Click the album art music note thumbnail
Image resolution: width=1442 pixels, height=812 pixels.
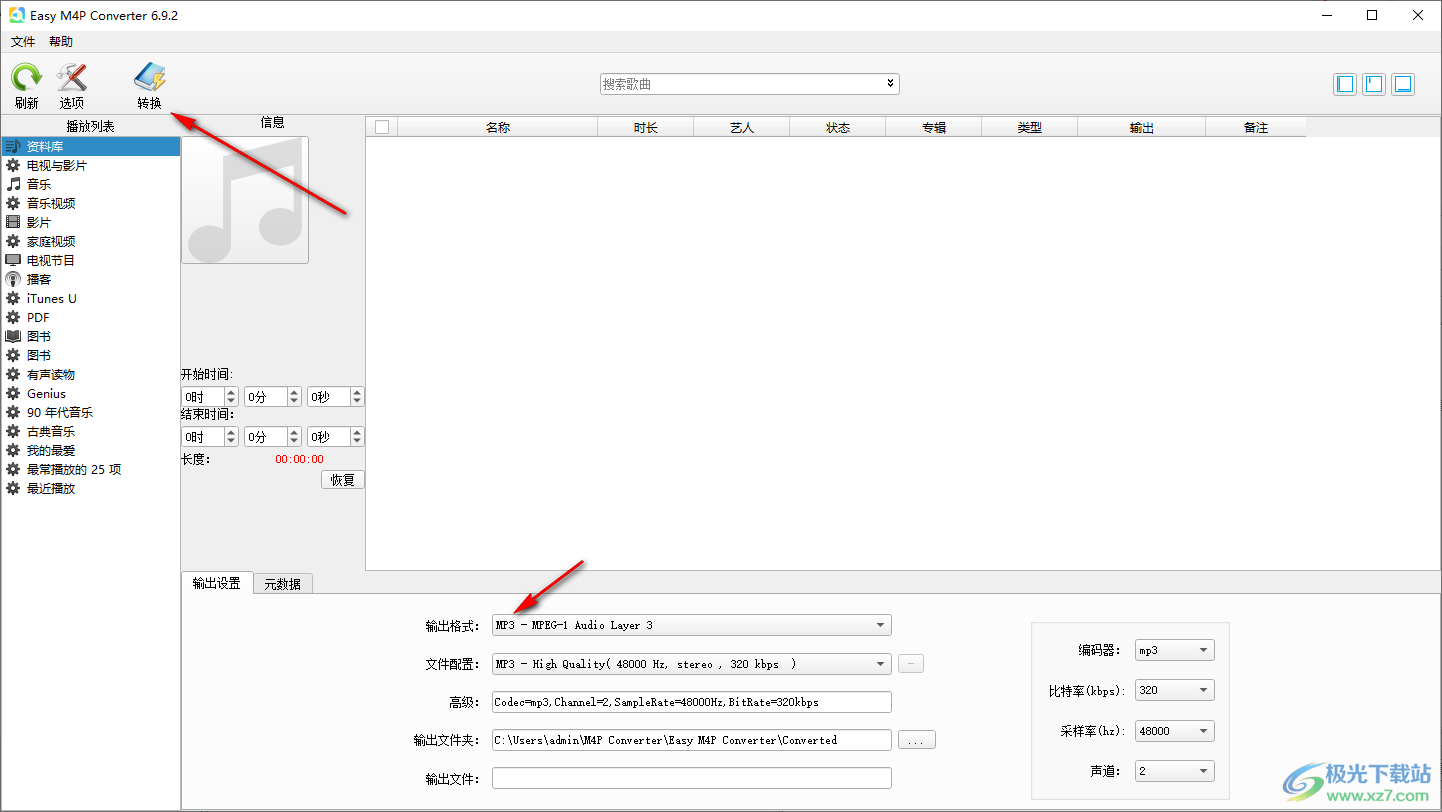(245, 200)
